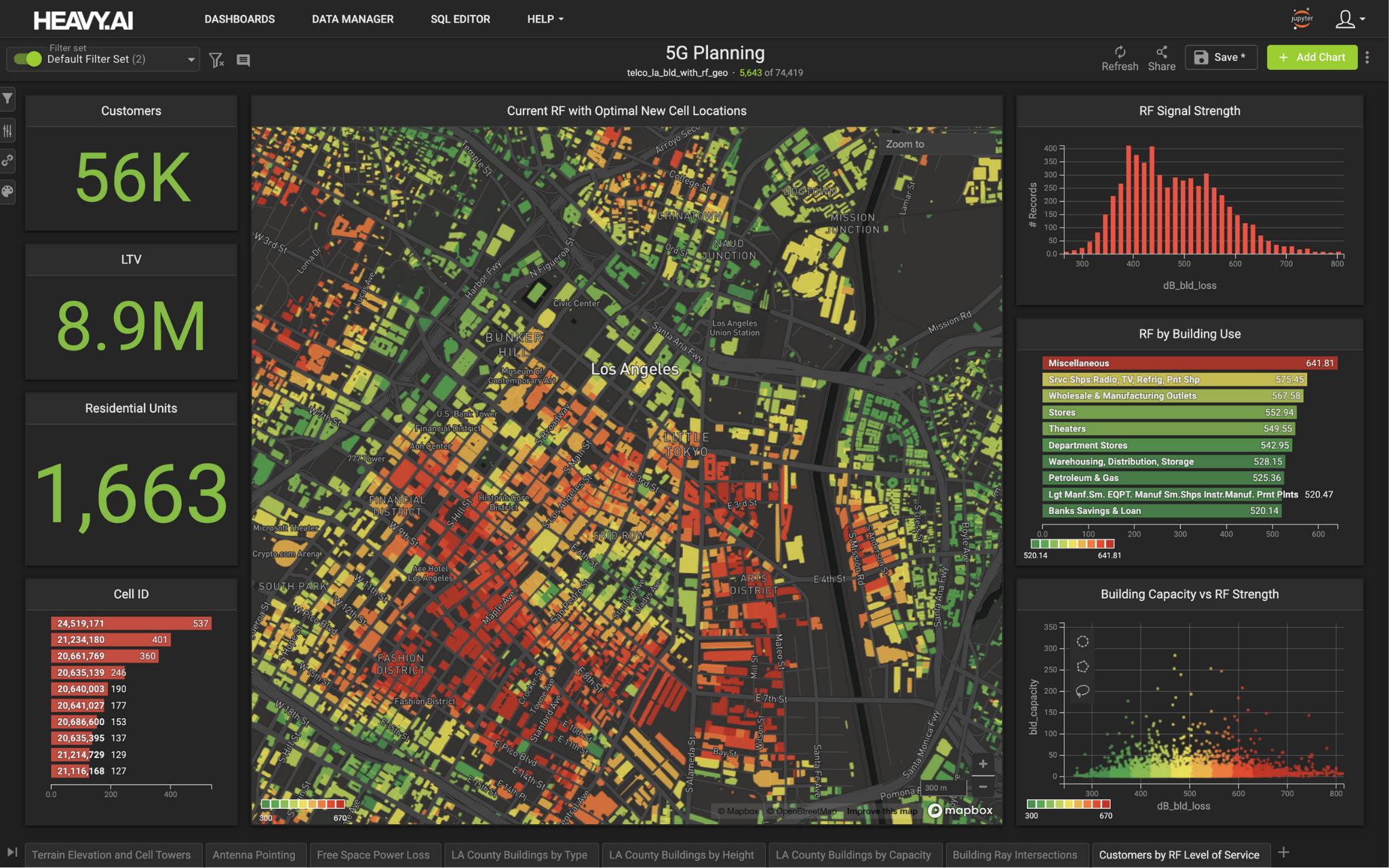The height and width of the screenshot is (868, 1389).
Task: Open the left sidebar filter funnel icon
Action: pyautogui.click(x=7, y=99)
